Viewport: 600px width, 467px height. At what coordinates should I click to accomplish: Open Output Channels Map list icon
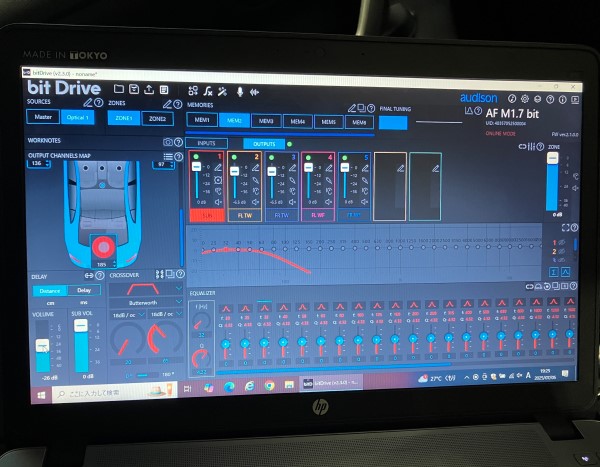168,156
